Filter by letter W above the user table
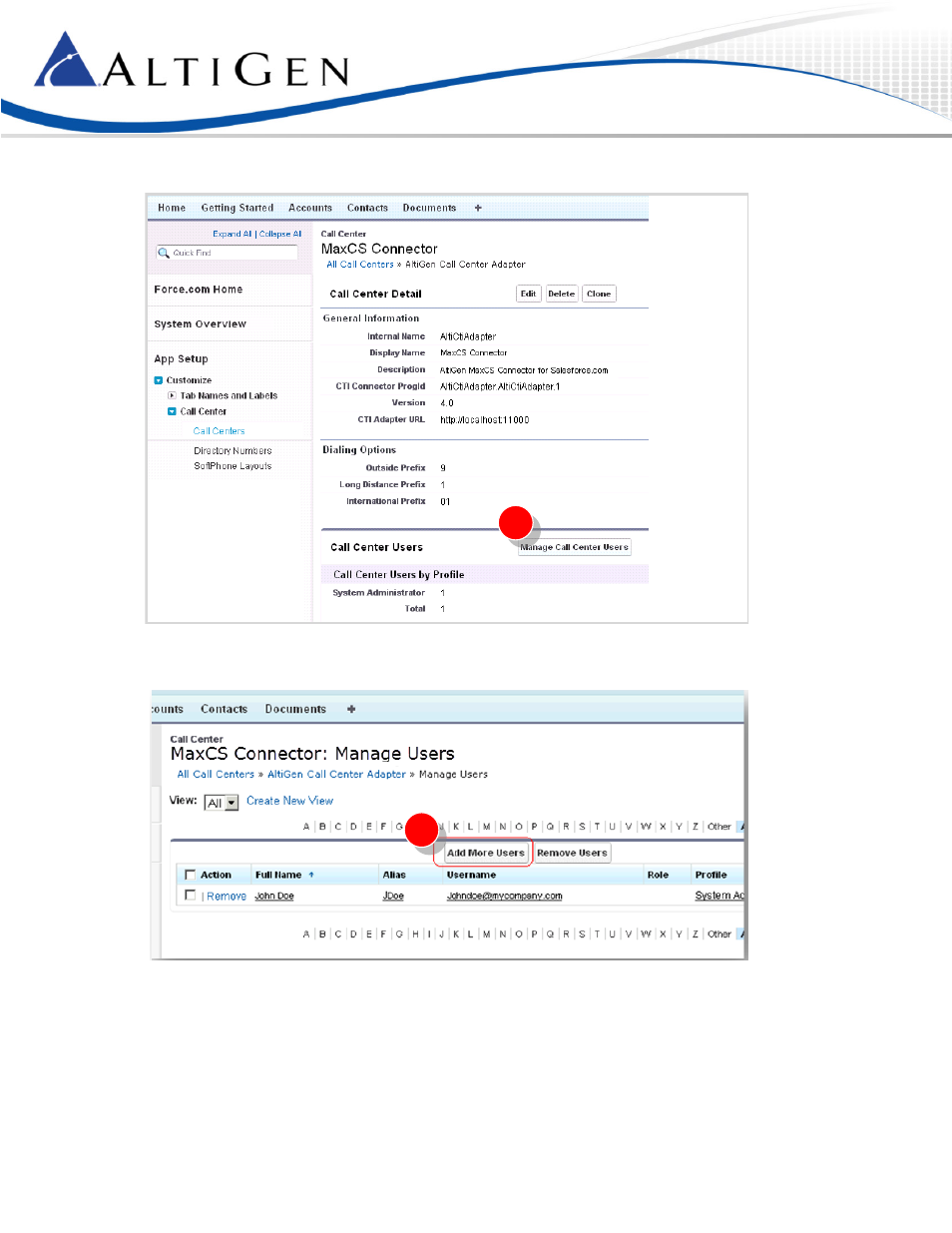Screen dimensions: 952x1233 coord(646,827)
